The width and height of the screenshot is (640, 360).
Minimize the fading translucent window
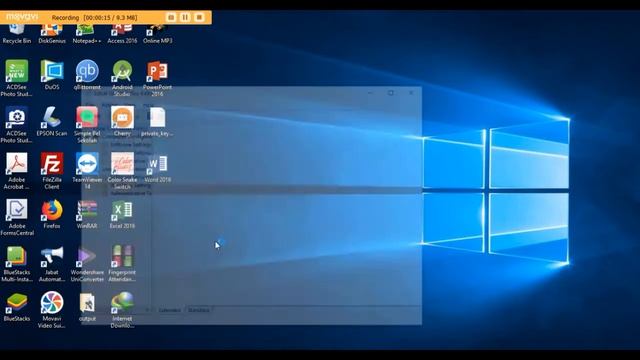pos(370,93)
